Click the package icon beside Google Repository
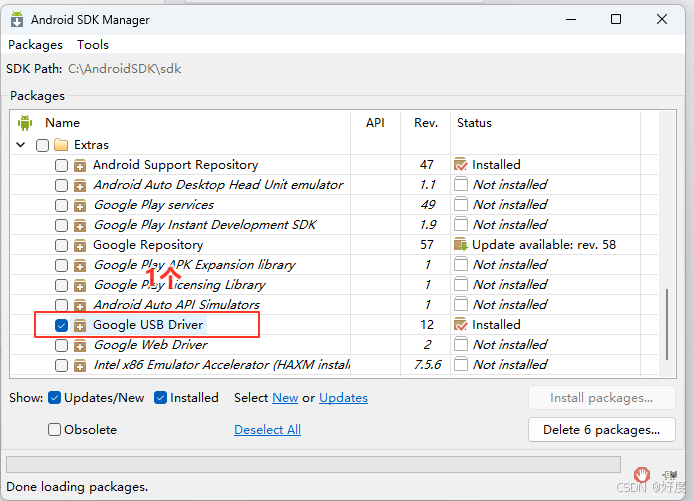 [x=80, y=245]
